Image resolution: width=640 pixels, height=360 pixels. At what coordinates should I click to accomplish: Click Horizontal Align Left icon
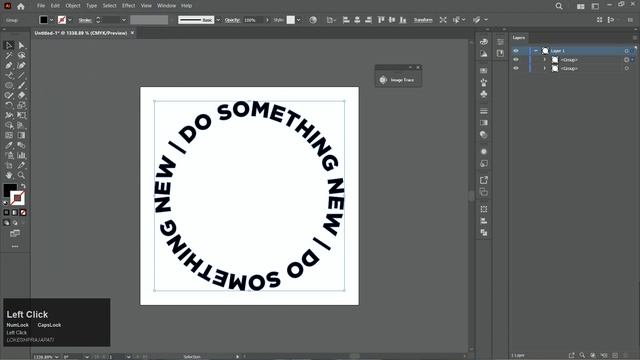click(346, 20)
